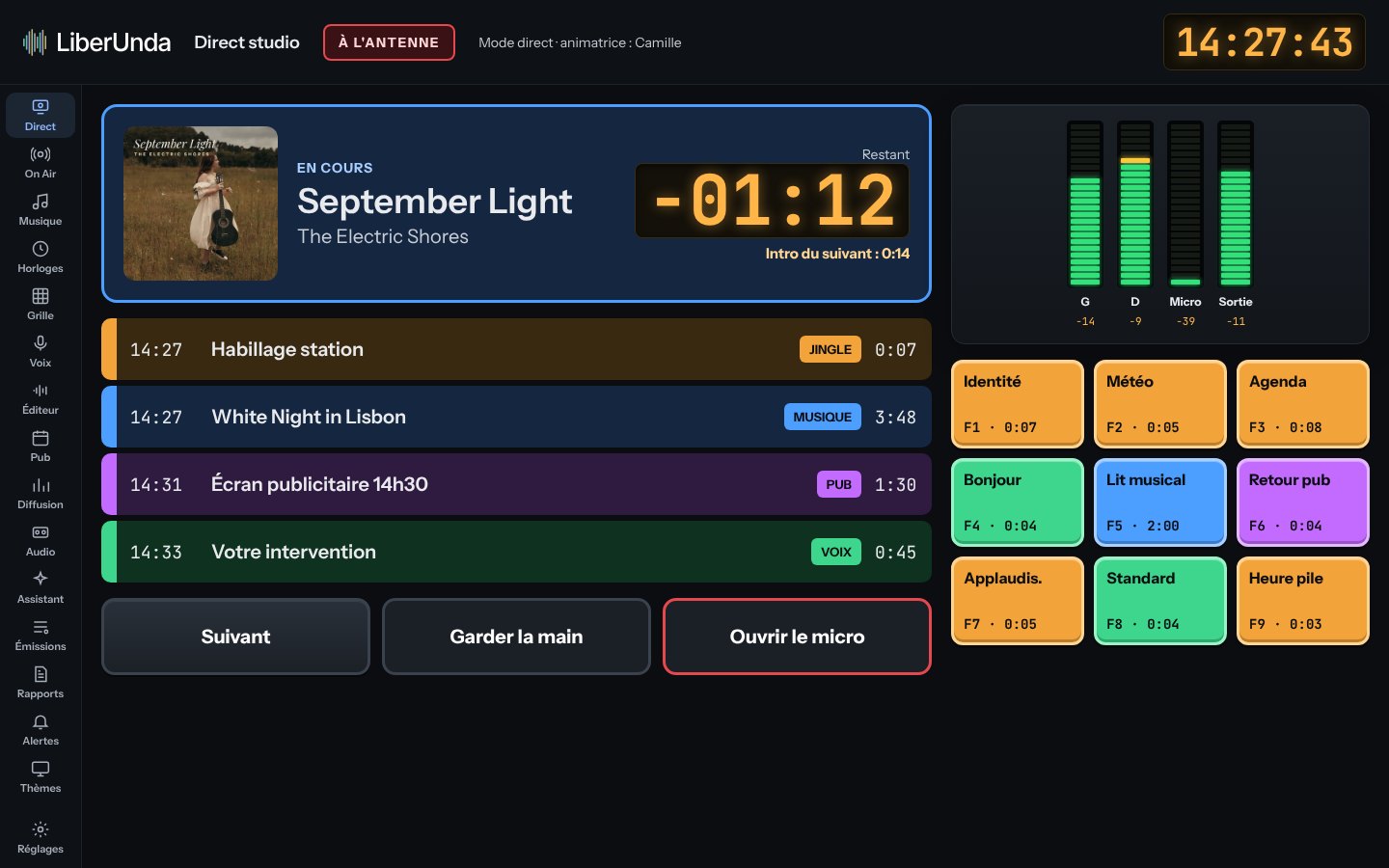
Task: Click the Suivant button
Action: coord(235,637)
